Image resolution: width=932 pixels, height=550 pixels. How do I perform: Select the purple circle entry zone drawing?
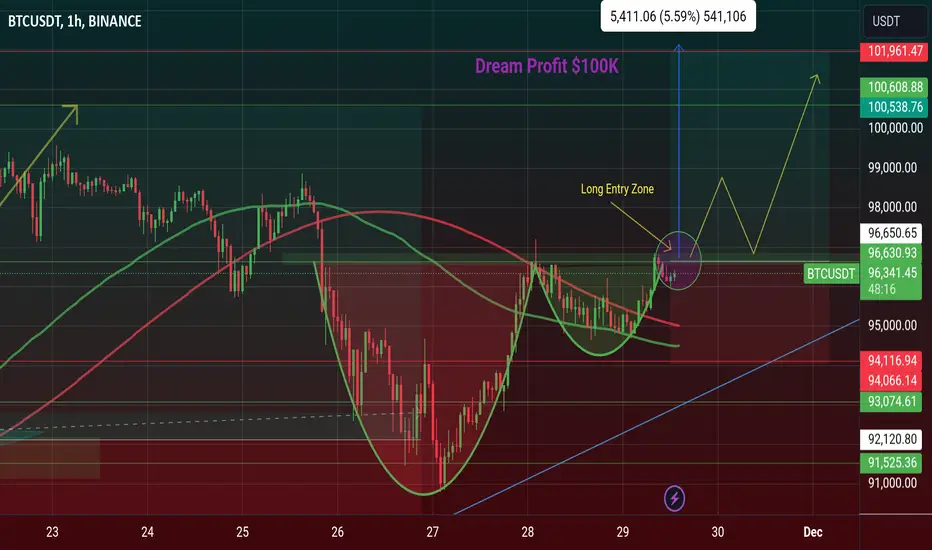(679, 260)
